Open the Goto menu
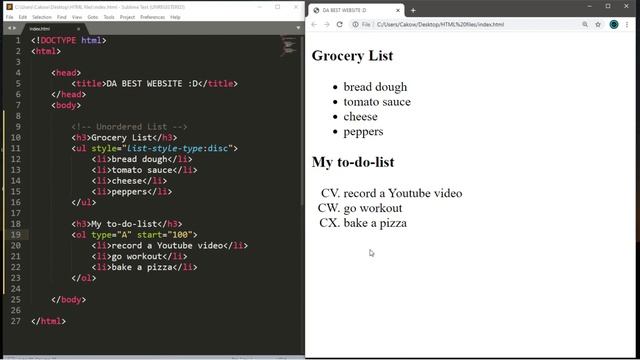Image resolution: width=640 pixels, height=360 pixels. coord(93,17)
